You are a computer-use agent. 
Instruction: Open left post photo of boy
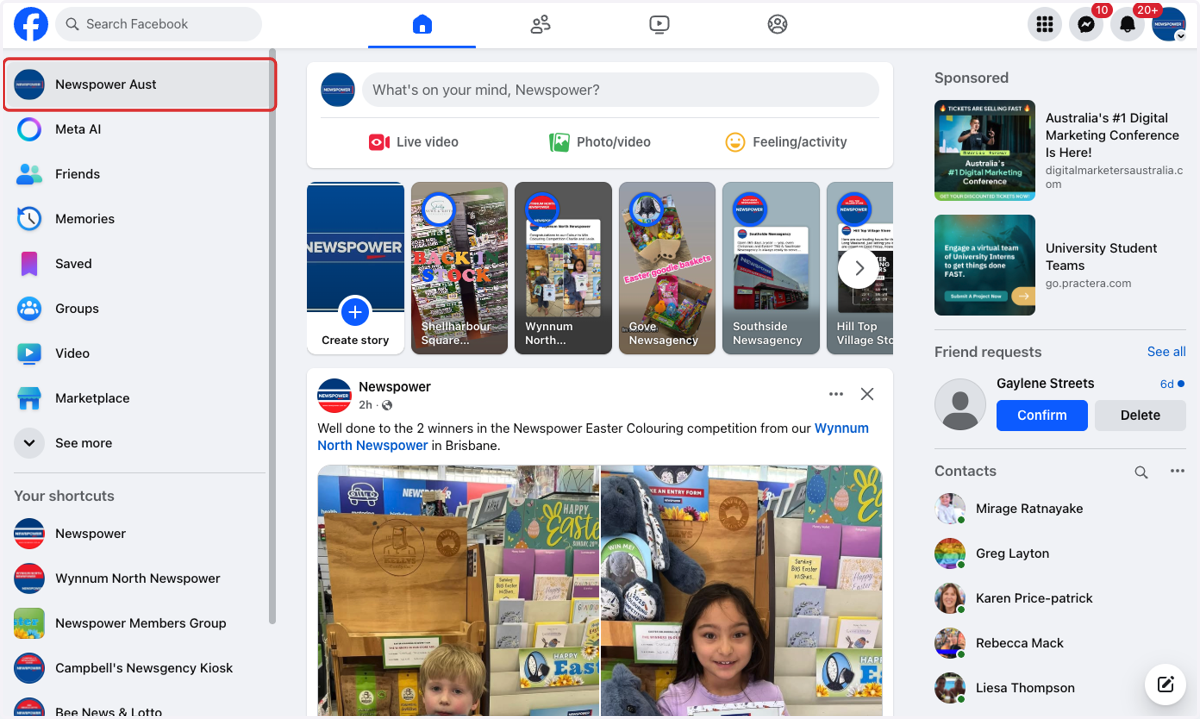(458, 591)
